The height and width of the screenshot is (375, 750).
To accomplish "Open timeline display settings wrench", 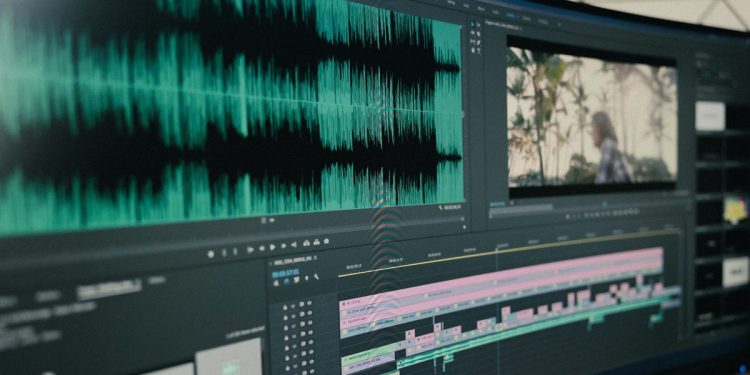I will pyautogui.click(x=316, y=276).
